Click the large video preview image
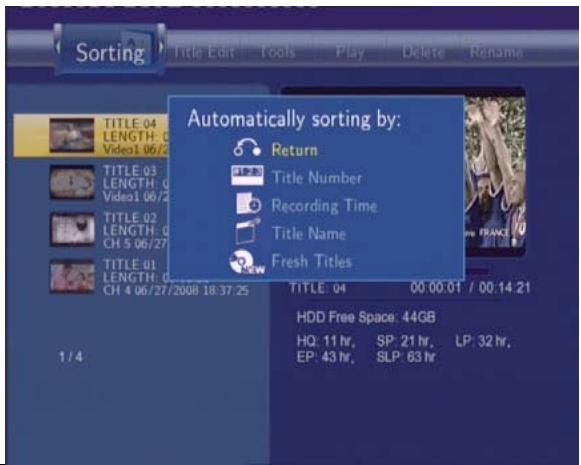The image size is (581, 465). 495,172
